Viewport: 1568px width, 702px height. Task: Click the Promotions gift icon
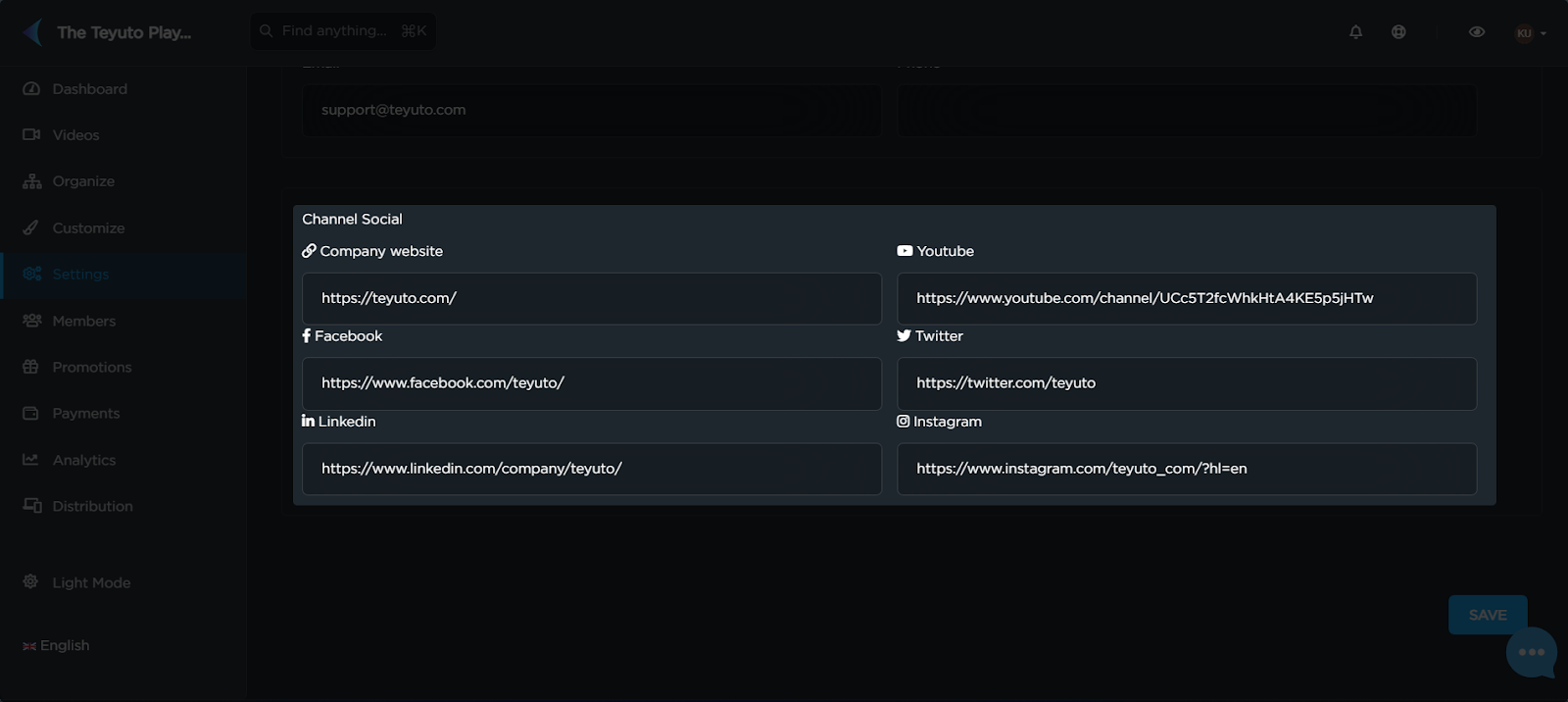(31, 367)
